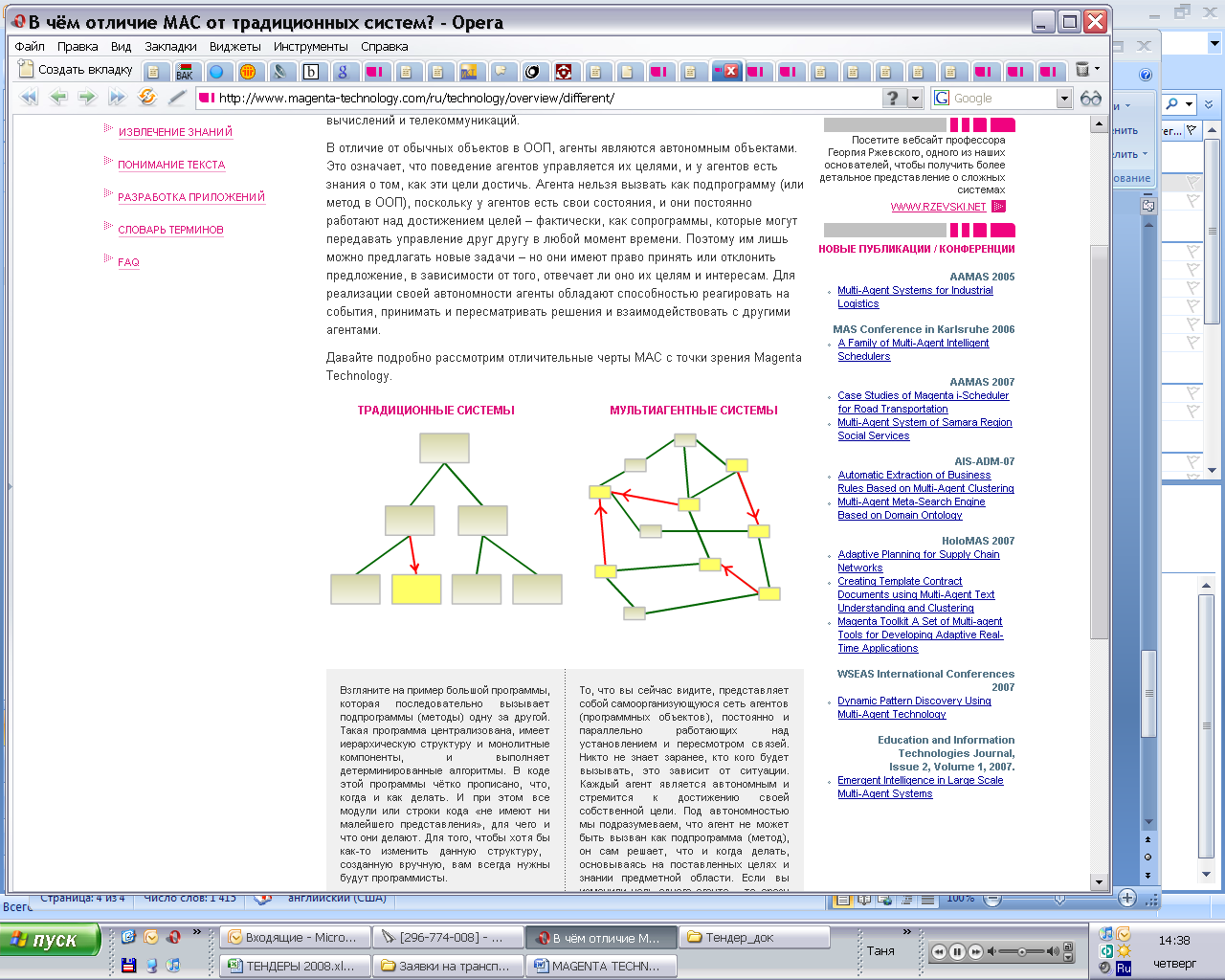
Task: Switch to the tab with letter b icon
Action: coord(311,72)
